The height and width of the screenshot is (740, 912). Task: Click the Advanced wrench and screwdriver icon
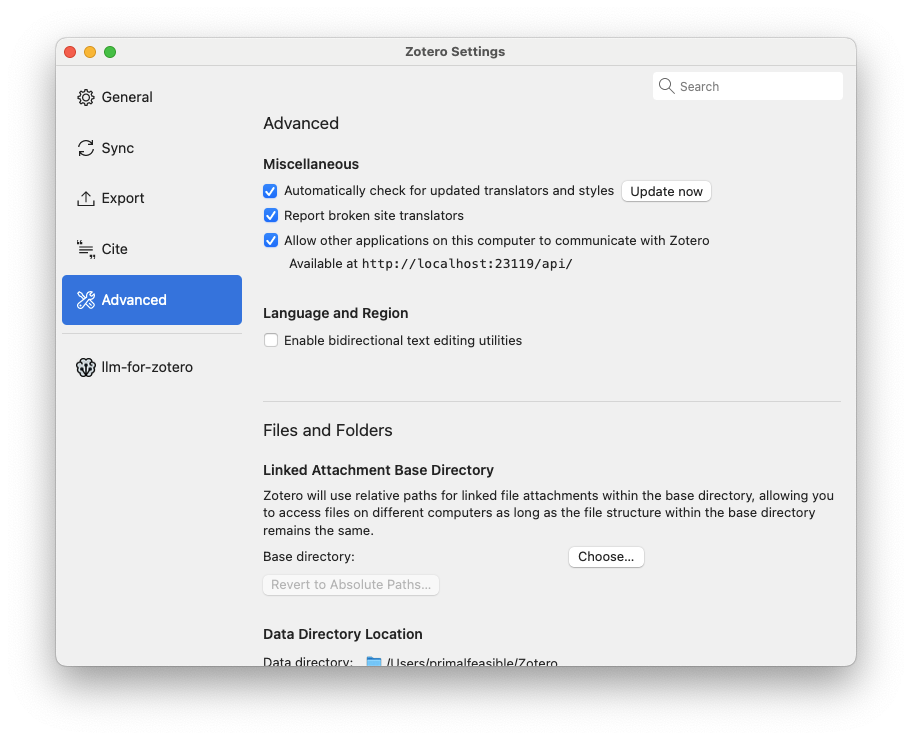[86, 300]
